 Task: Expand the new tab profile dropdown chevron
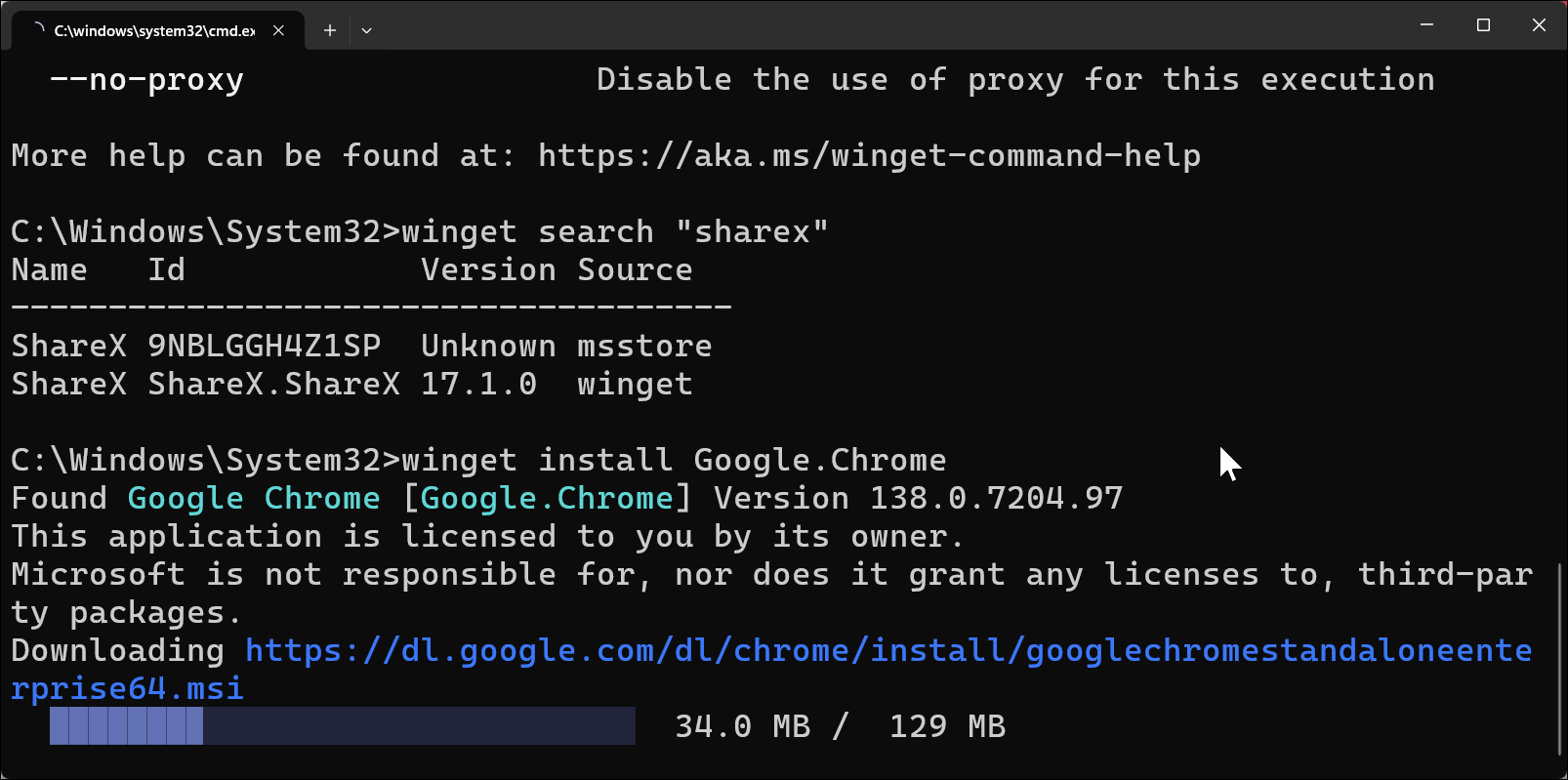[366, 30]
